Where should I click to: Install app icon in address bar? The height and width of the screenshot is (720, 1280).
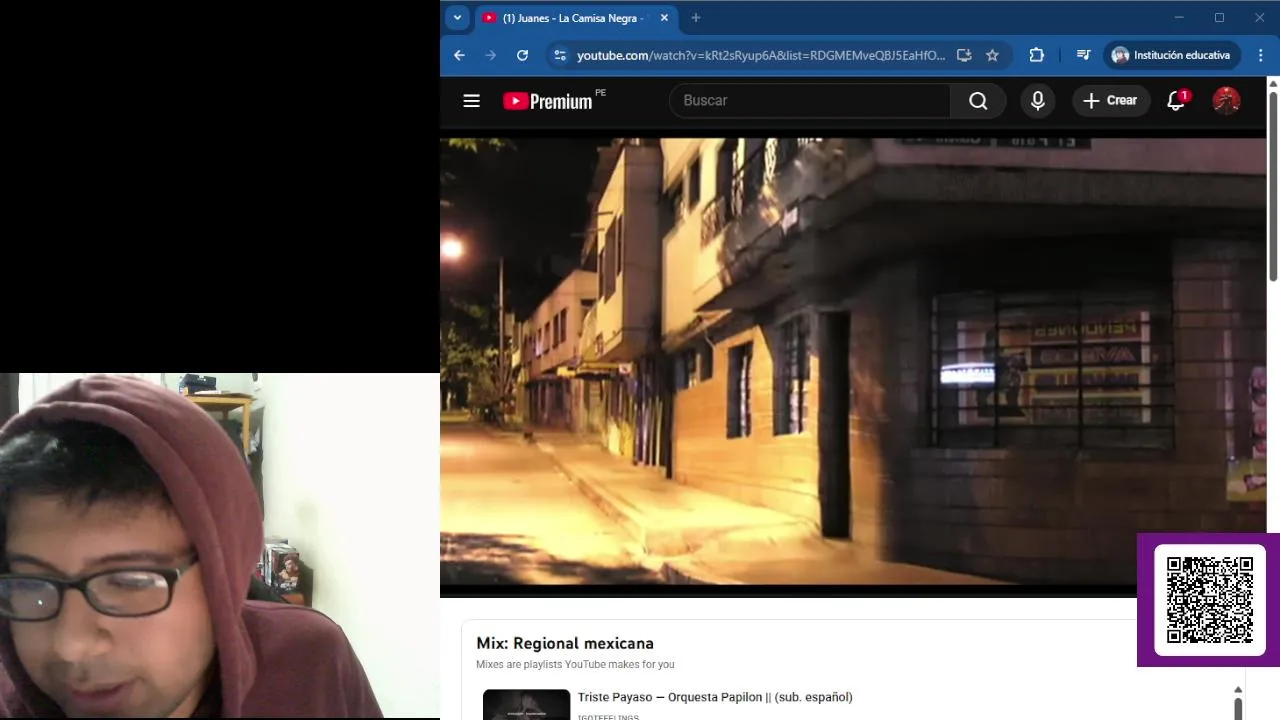pos(964,55)
